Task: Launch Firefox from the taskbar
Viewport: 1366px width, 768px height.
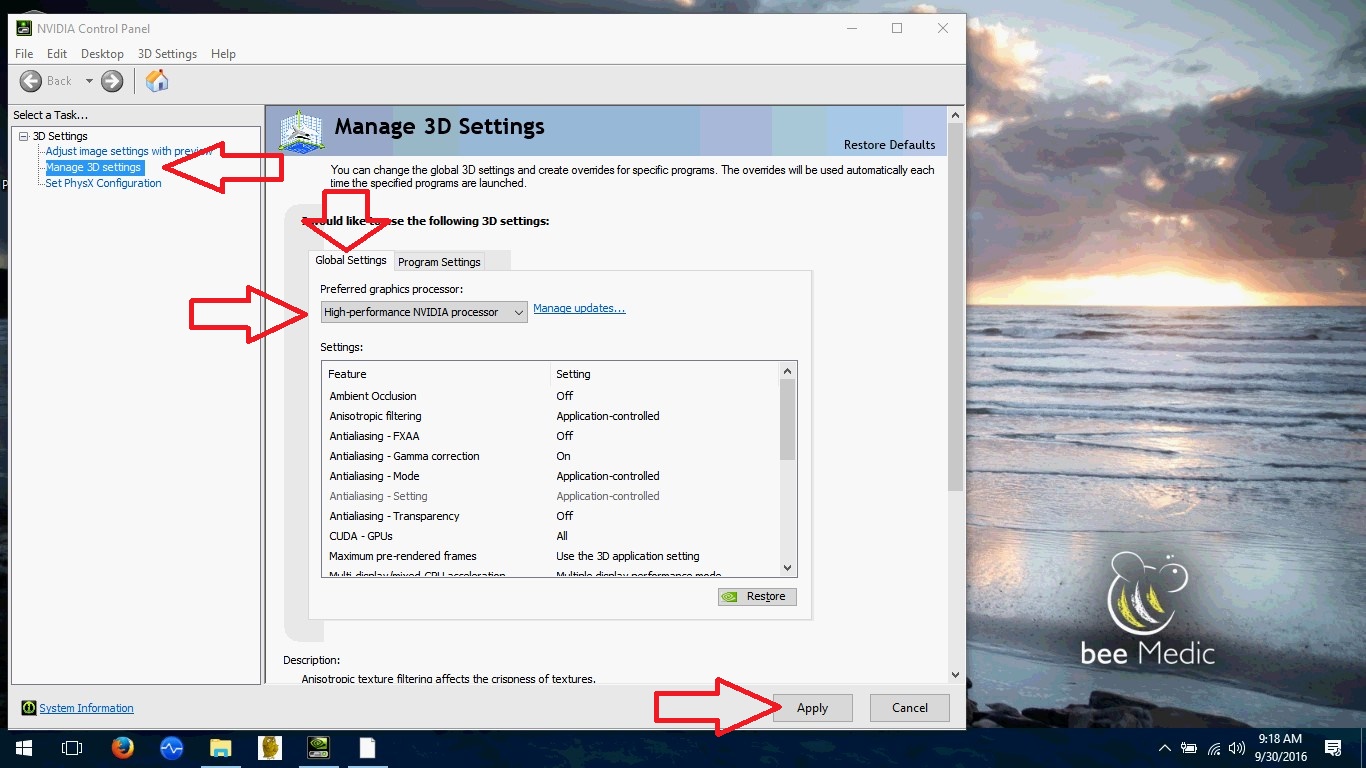Action: point(122,747)
